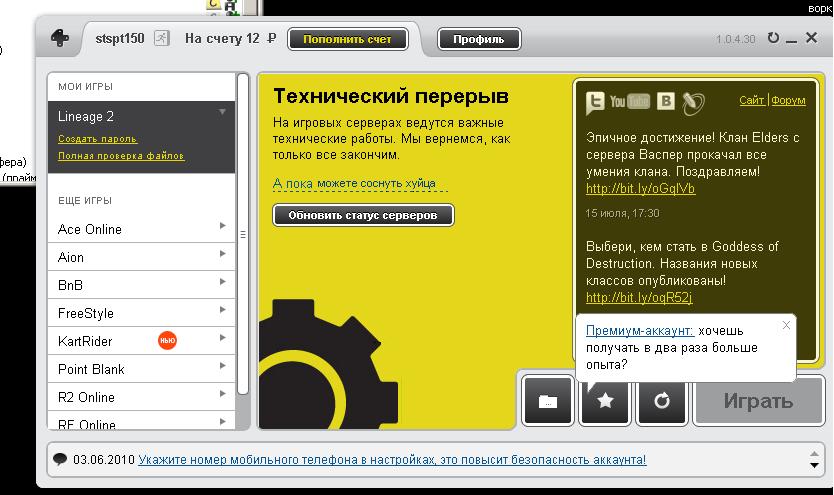Expand the Point Blank arrow
Screen dimensions: 834x495
click(x=223, y=365)
